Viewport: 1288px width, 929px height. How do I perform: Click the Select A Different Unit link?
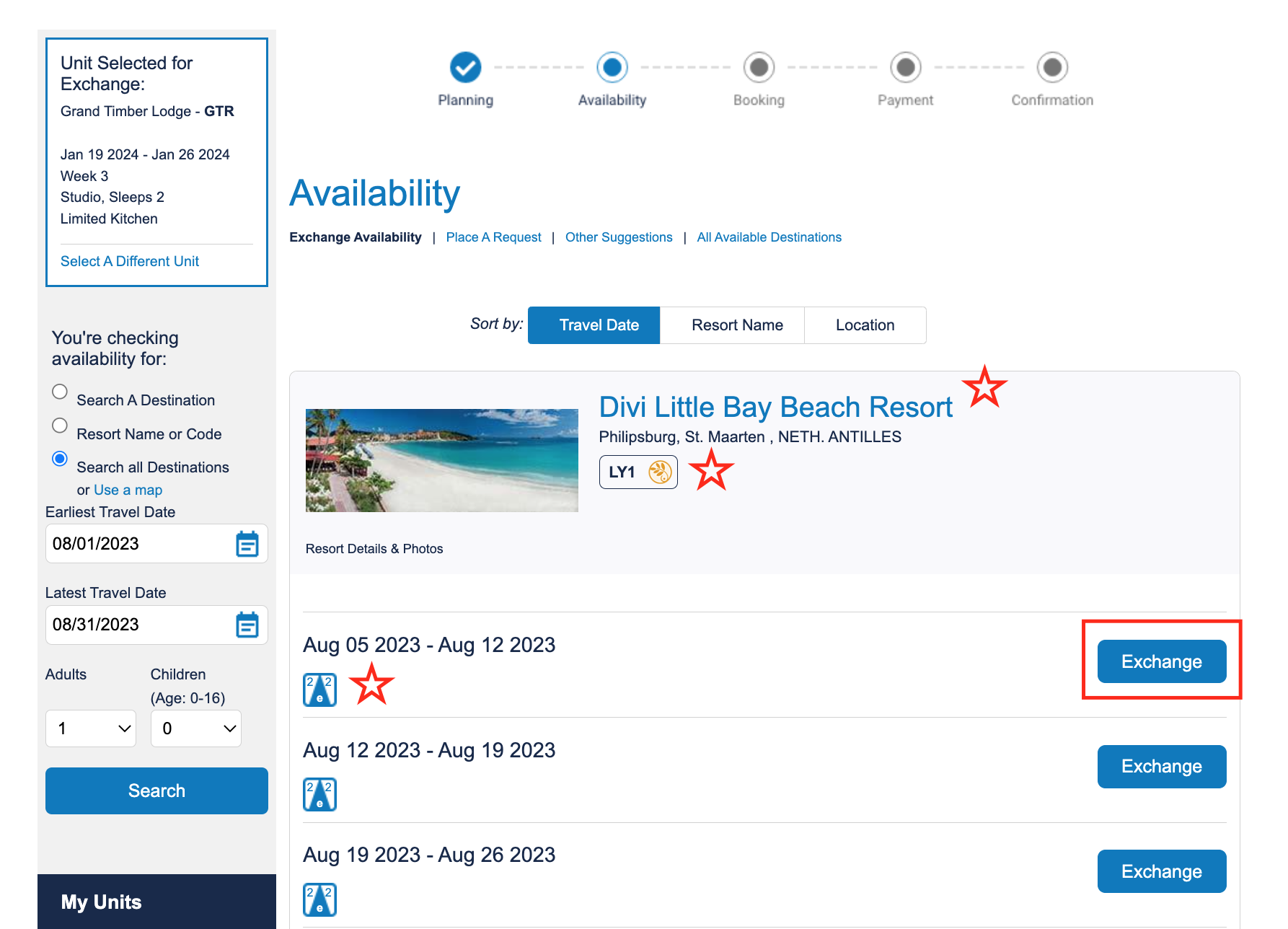tap(130, 261)
